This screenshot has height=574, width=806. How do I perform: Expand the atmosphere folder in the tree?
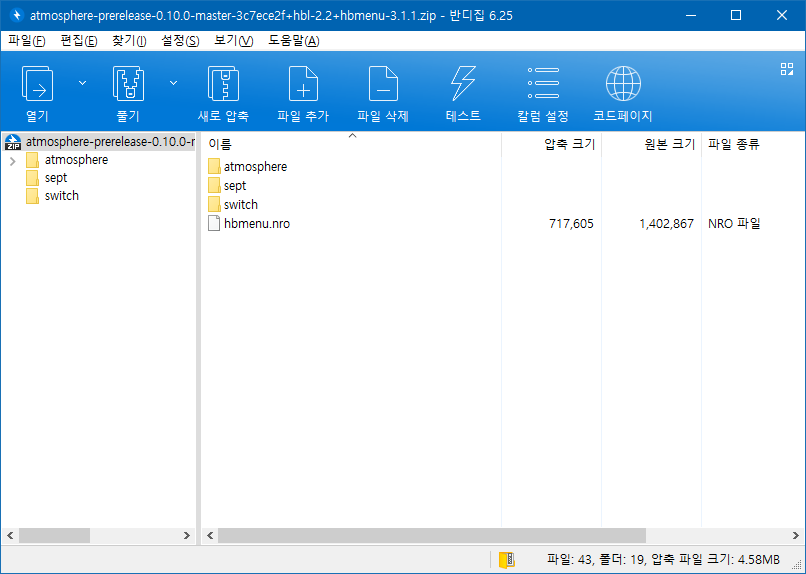[x=13, y=161]
